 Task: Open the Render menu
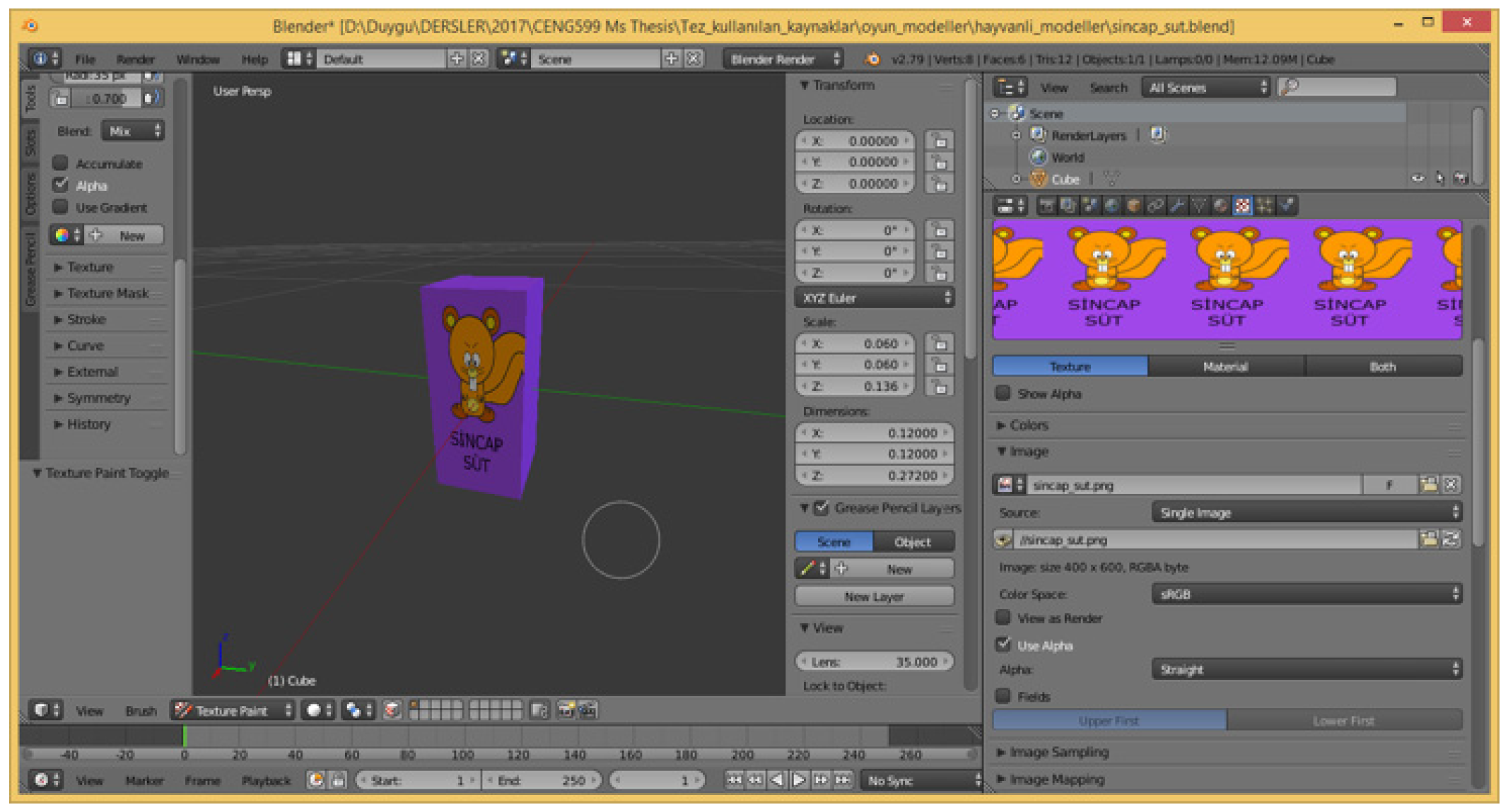(135, 59)
